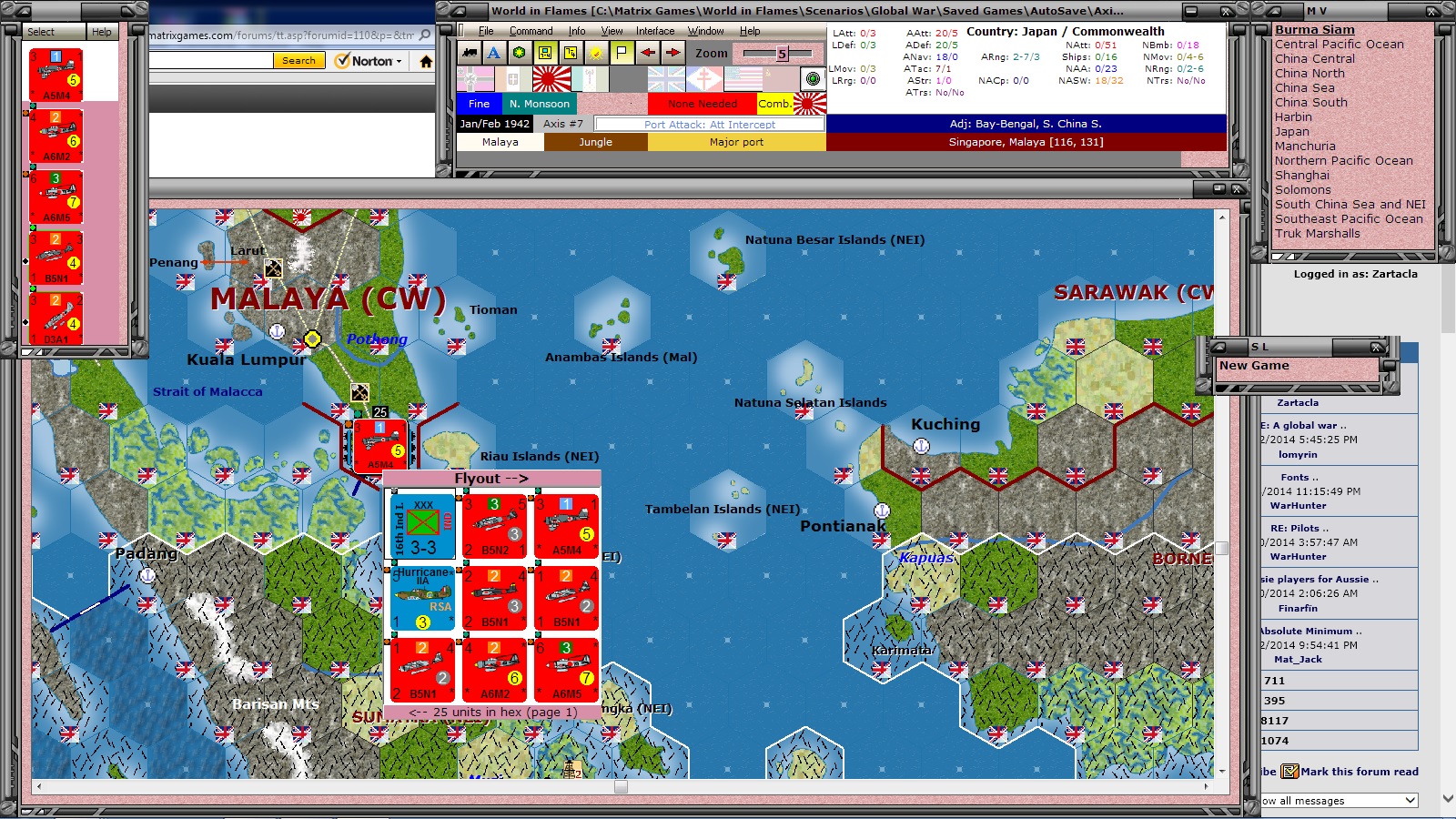The image size is (1456, 819).
Task: Toggle the second yellow counter-values icon
Action: 571,54
